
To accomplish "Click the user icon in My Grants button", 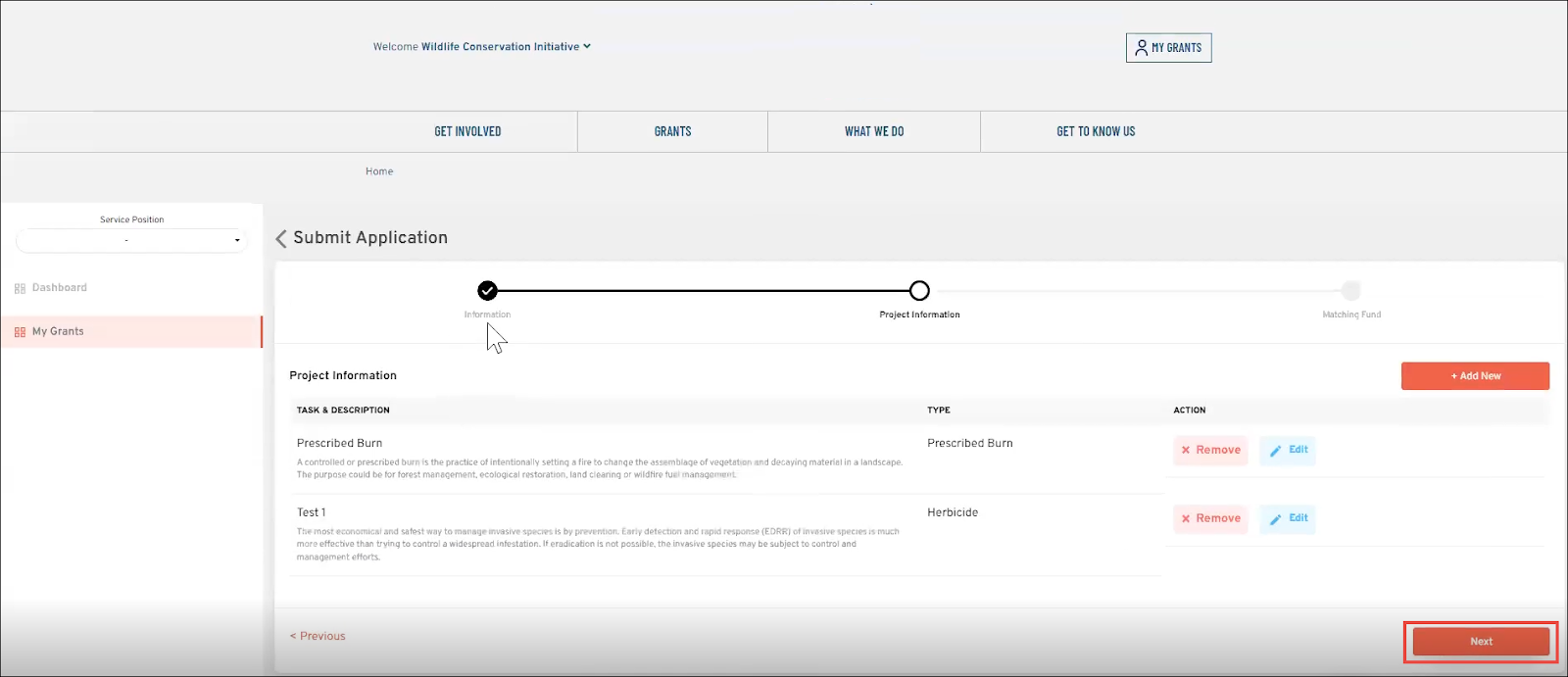I will 1141,47.
